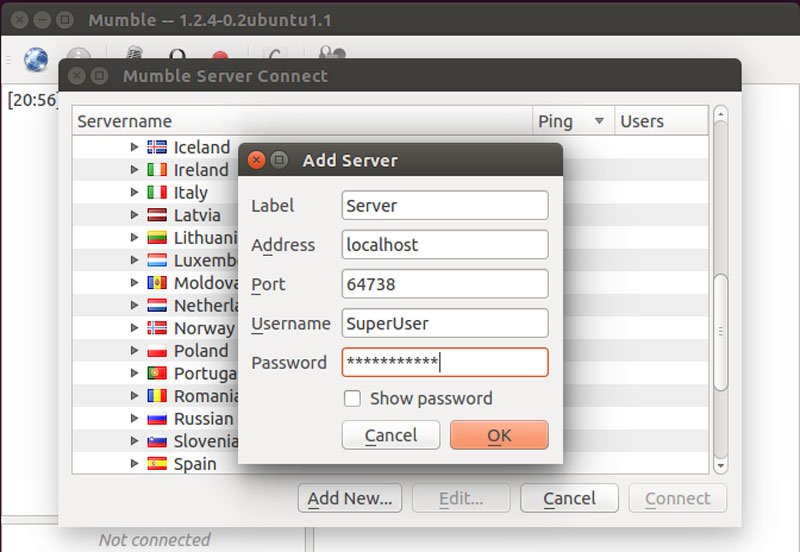The width and height of the screenshot is (800, 552).
Task: Expand the Poland server group
Action: pos(134,350)
